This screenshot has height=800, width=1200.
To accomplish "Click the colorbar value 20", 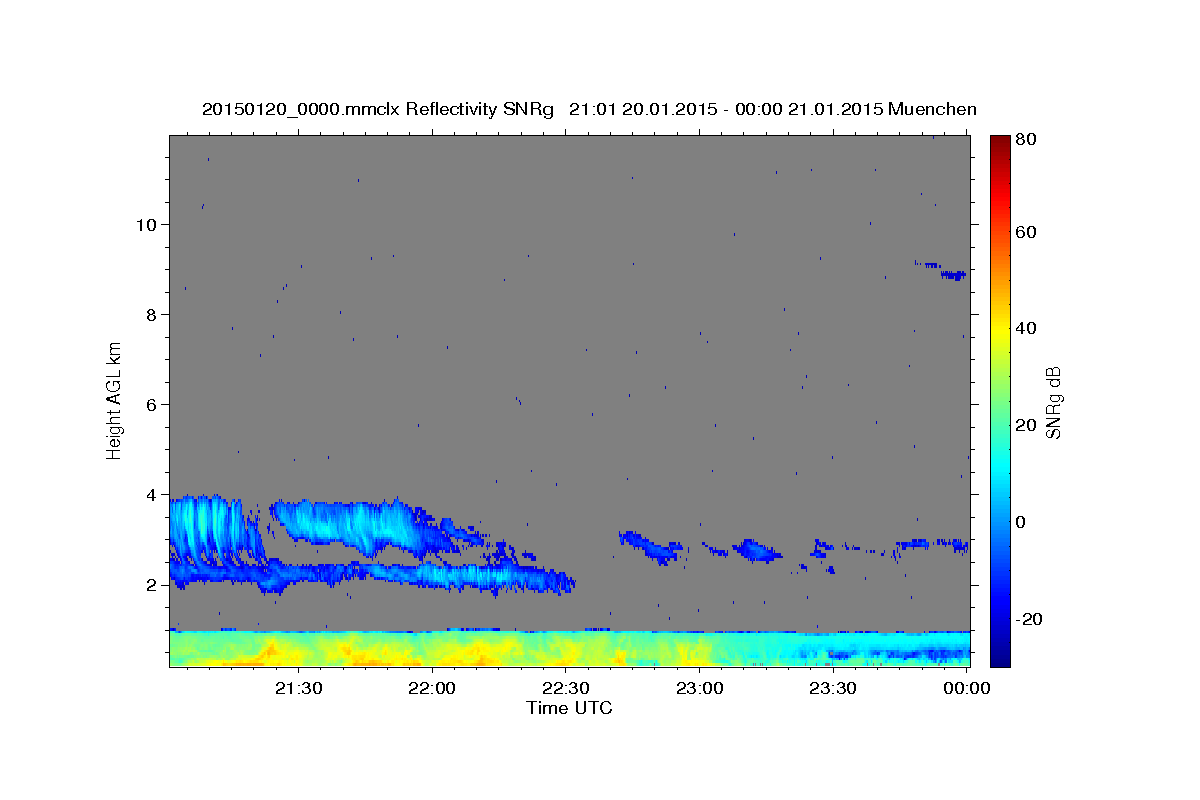I will 1028,425.
